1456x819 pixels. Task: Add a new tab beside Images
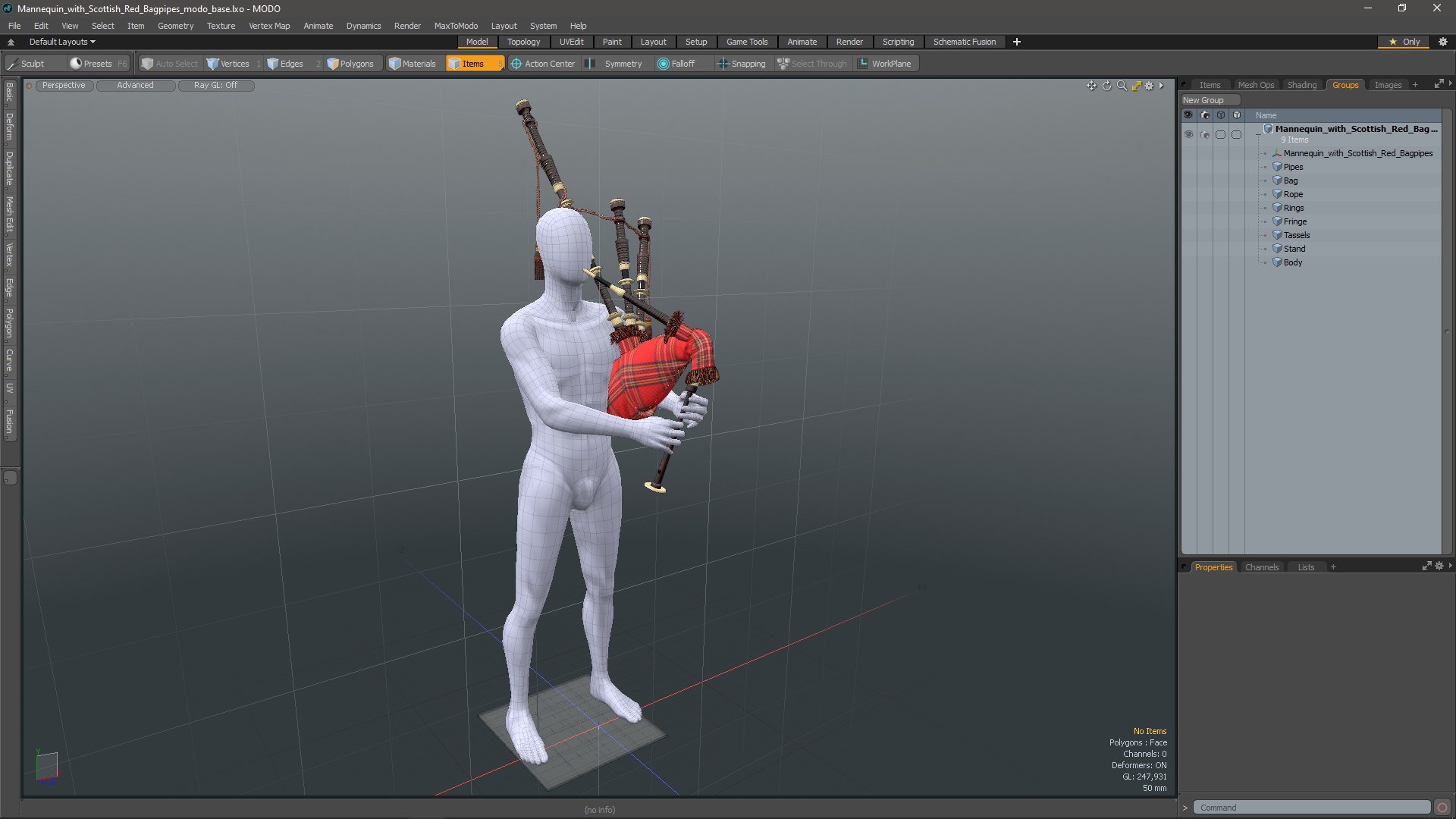click(x=1414, y=85)
